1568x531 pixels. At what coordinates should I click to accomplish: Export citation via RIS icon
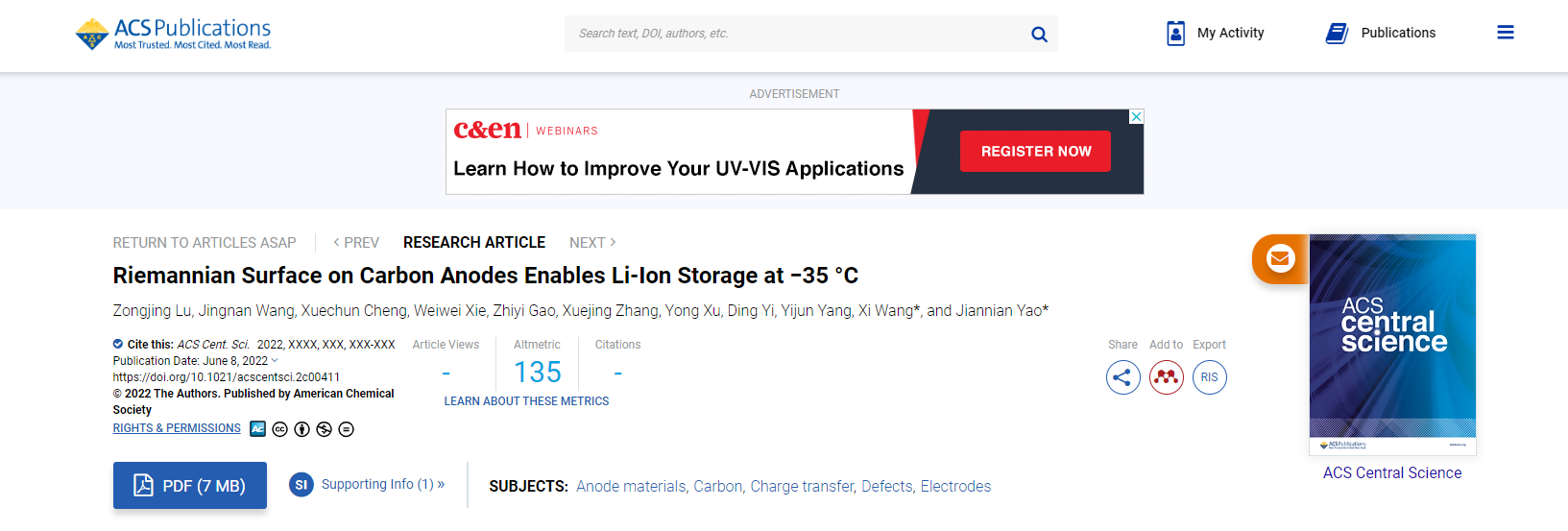(x=1209, y=377)
